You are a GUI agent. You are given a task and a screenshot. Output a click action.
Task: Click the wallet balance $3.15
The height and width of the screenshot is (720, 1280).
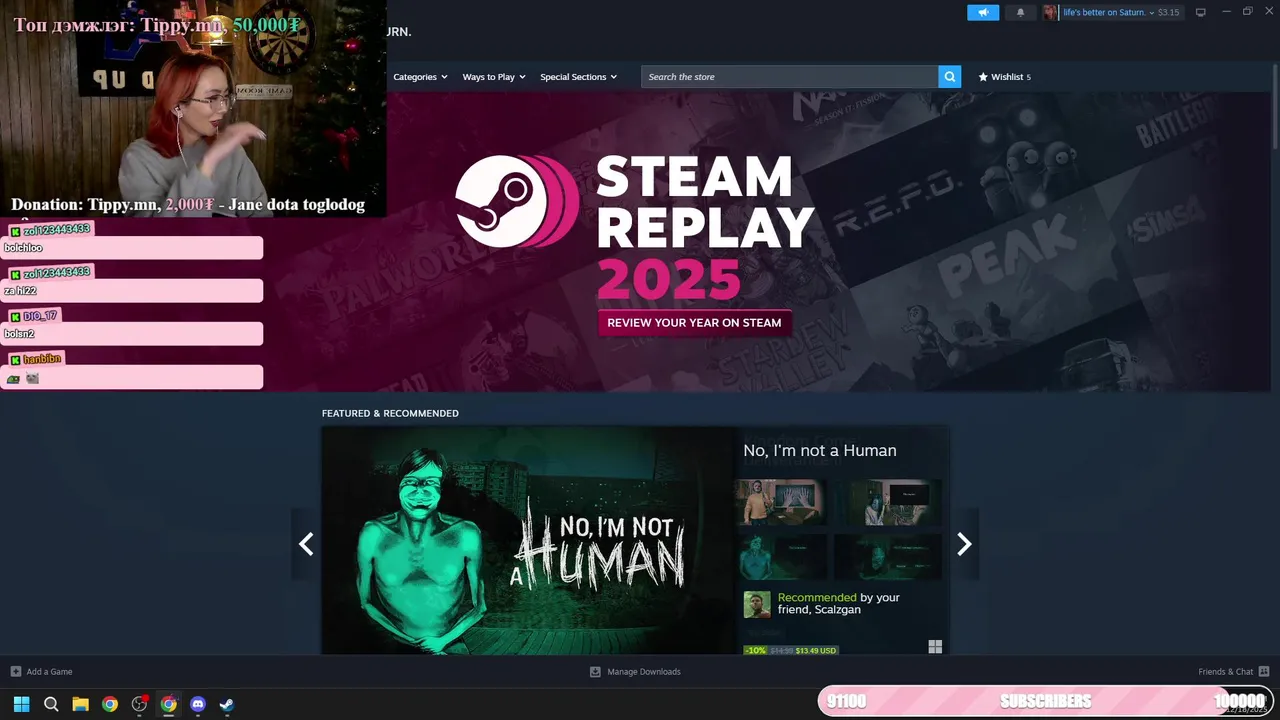pyautogui.click(x=1168, y=12)
